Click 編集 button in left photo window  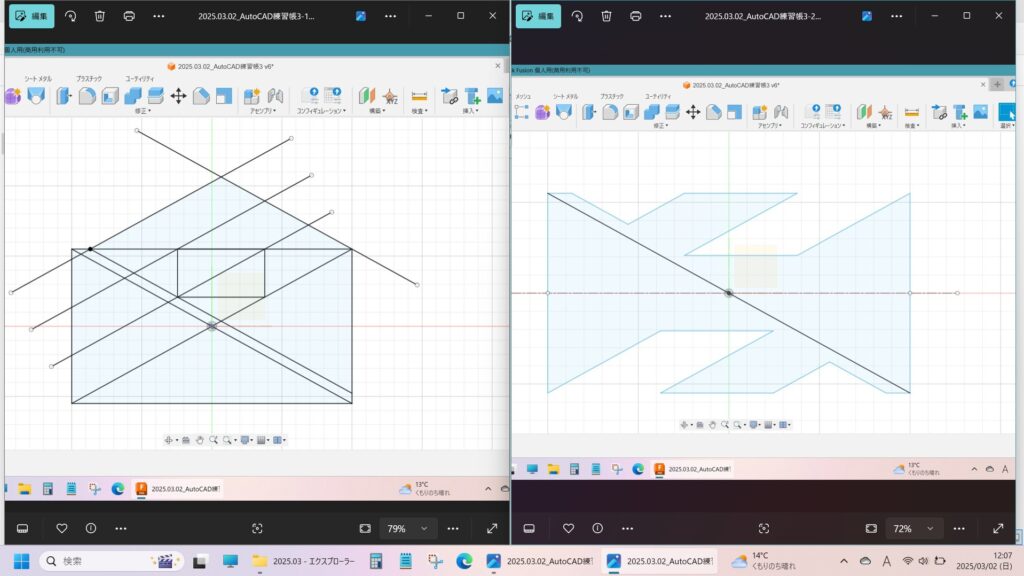click(x=31, y=16)
